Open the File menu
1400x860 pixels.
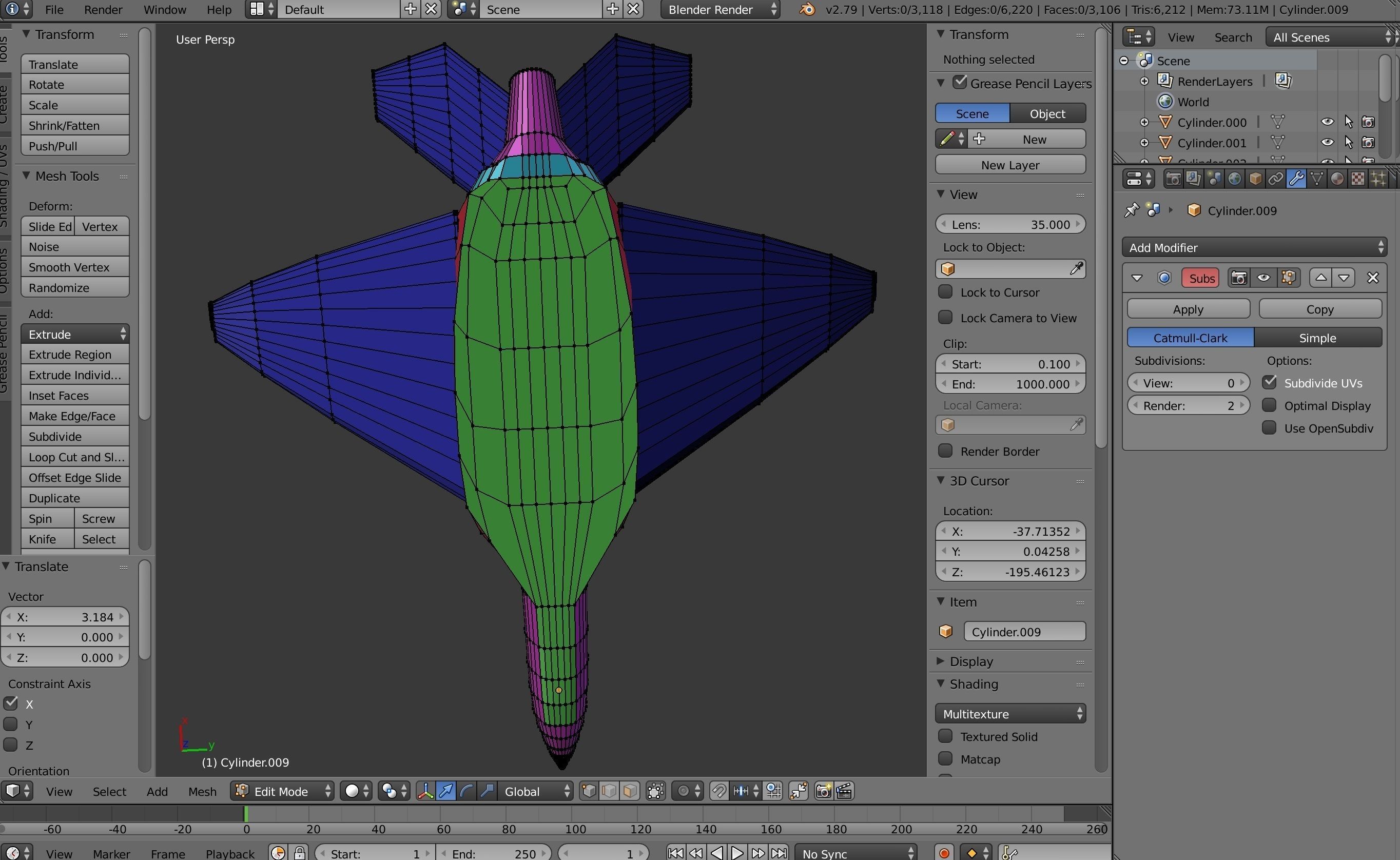click(x=54, y=9)
